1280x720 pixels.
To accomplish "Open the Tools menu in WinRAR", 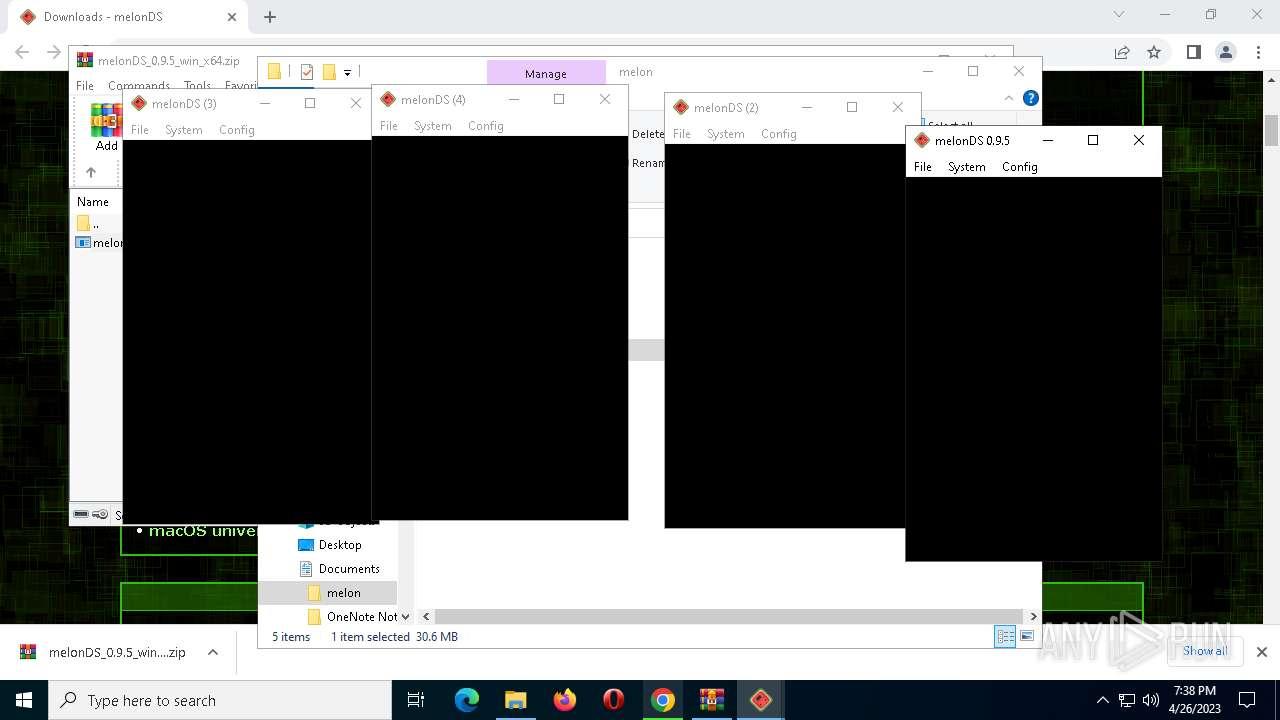I will [x=197, y=86].
